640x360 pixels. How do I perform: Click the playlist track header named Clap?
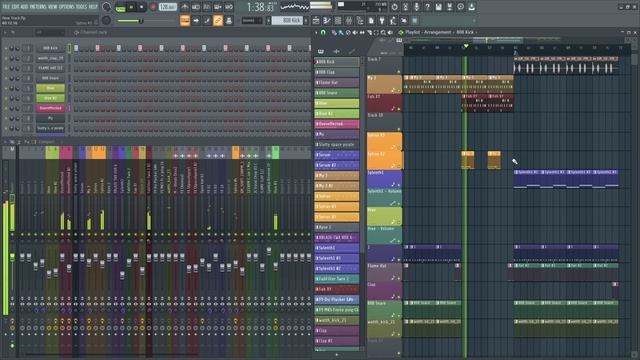coord(384,291)
